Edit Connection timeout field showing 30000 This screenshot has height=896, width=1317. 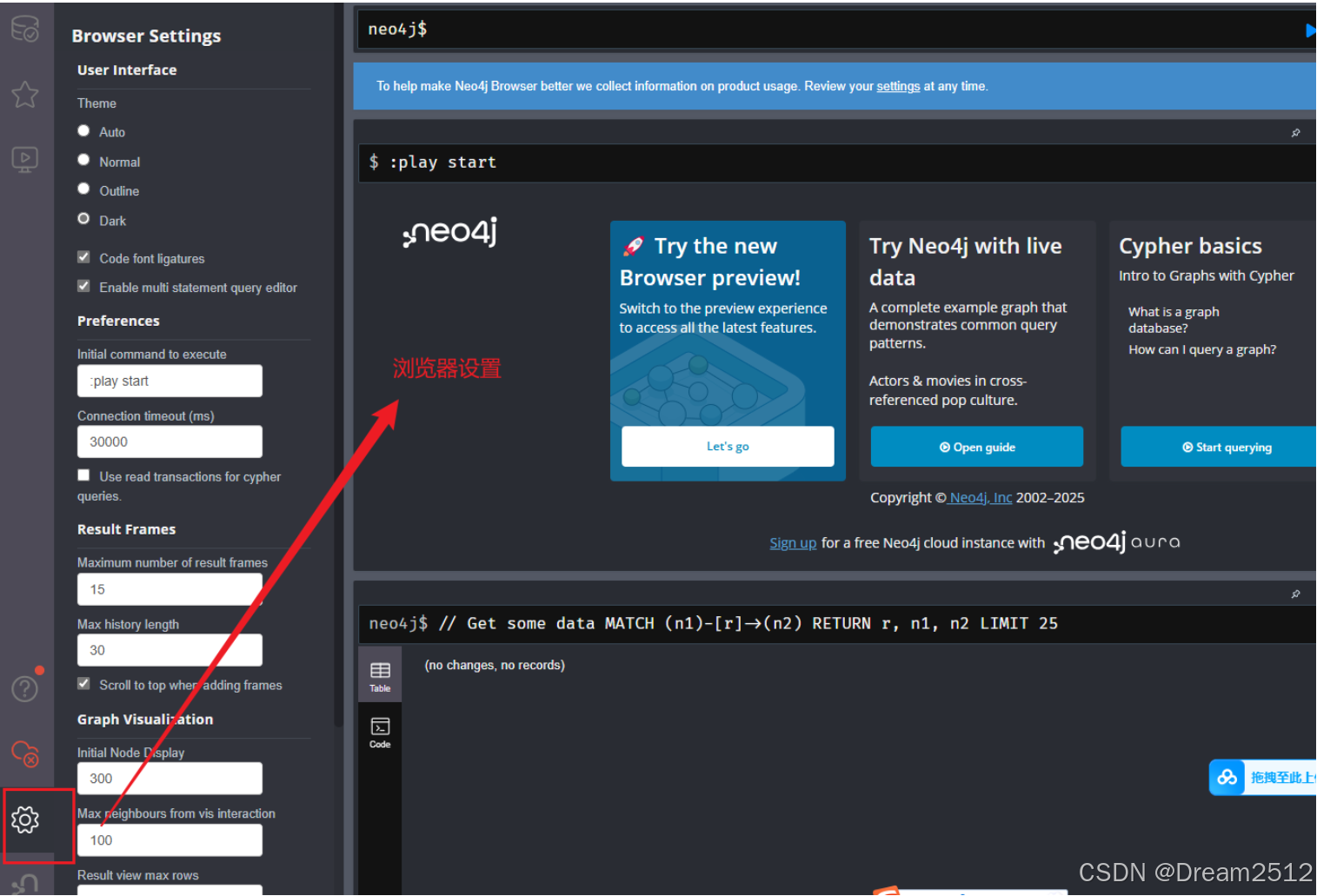click(x=170, y=441)
